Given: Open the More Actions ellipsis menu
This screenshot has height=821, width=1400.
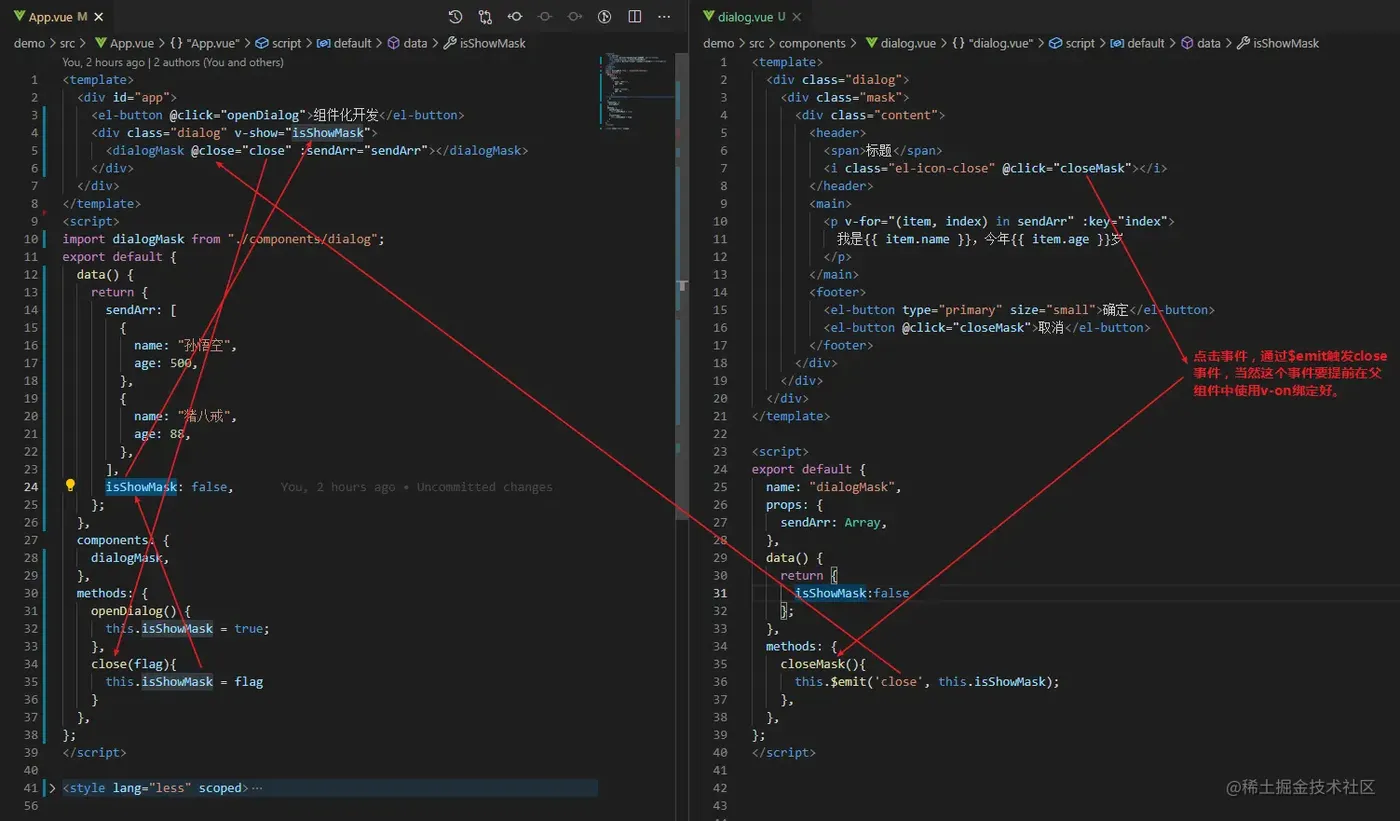Looking at the screenshot, I should 664,17.
